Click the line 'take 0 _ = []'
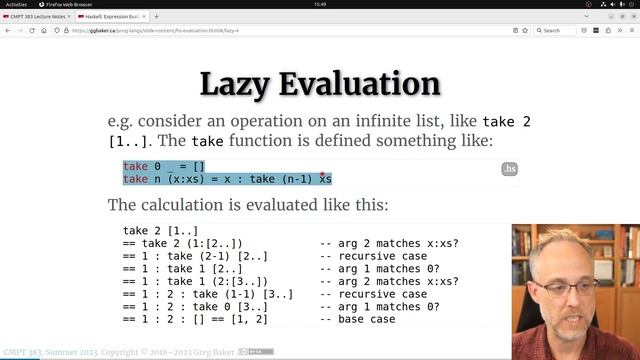Screen dimensions: 640x360 164,167
